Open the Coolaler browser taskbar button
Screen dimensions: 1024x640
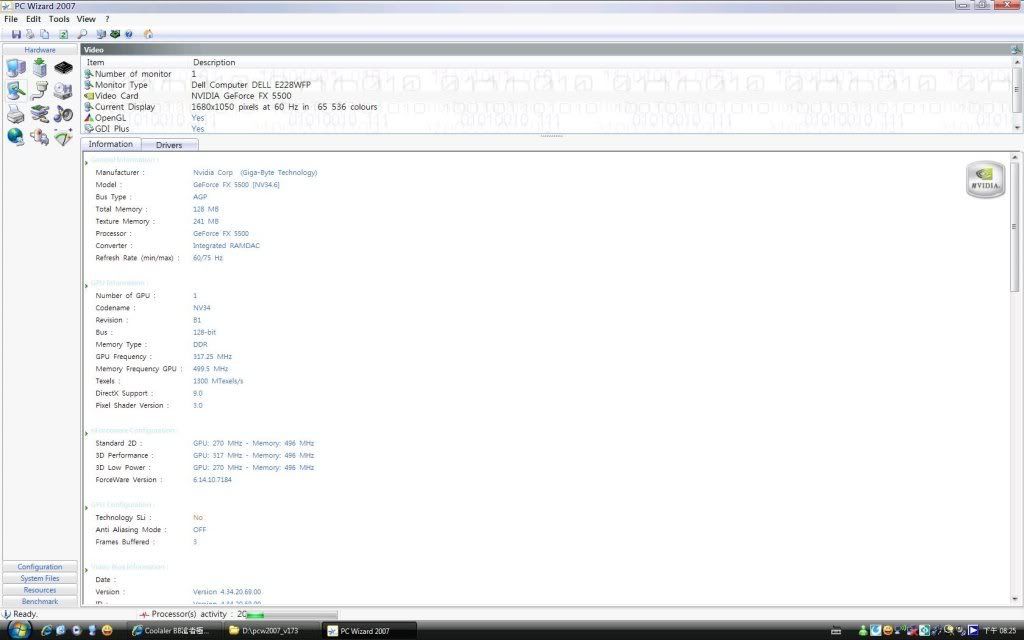(172, 631)
